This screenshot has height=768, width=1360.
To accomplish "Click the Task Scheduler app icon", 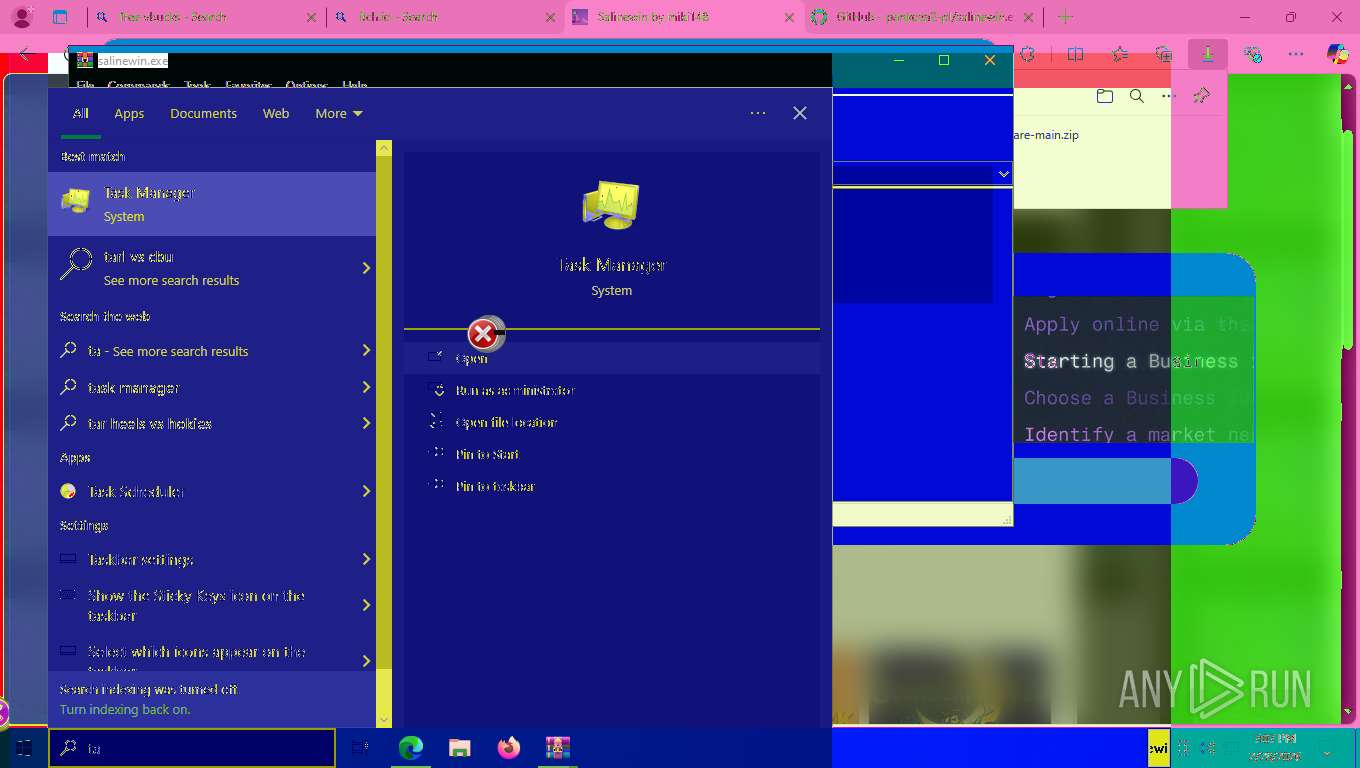I will coord(68,491).
